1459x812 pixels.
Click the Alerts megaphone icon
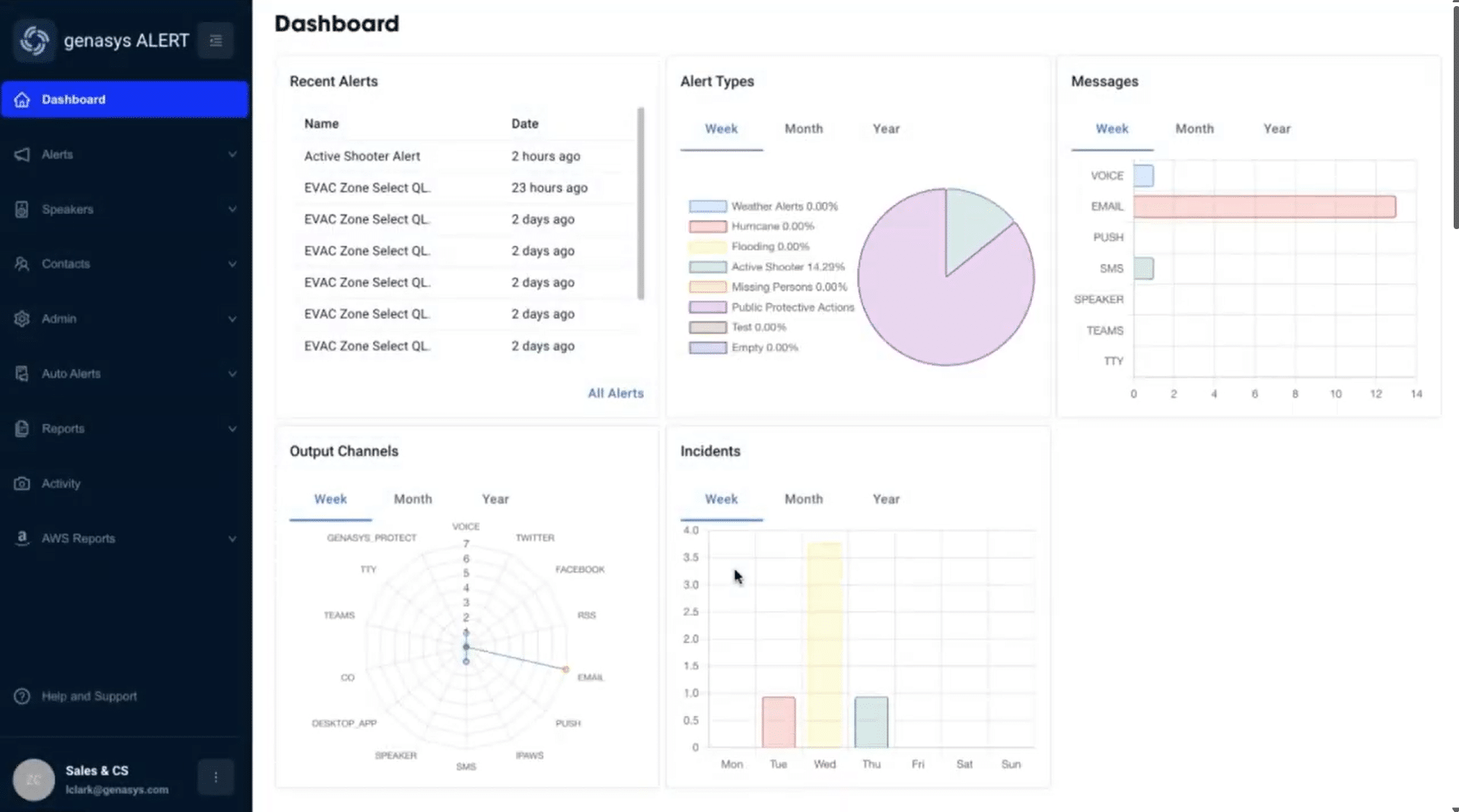point(22,154)
